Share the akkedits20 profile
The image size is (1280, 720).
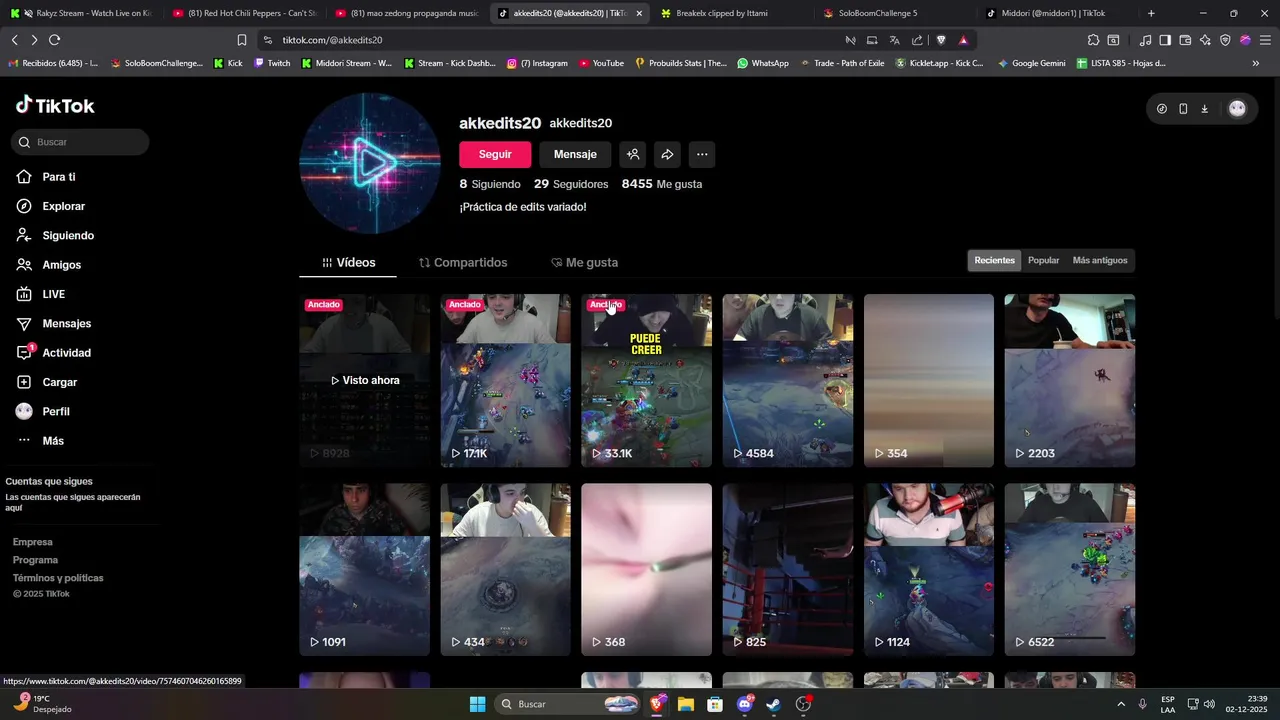(667, 154)
